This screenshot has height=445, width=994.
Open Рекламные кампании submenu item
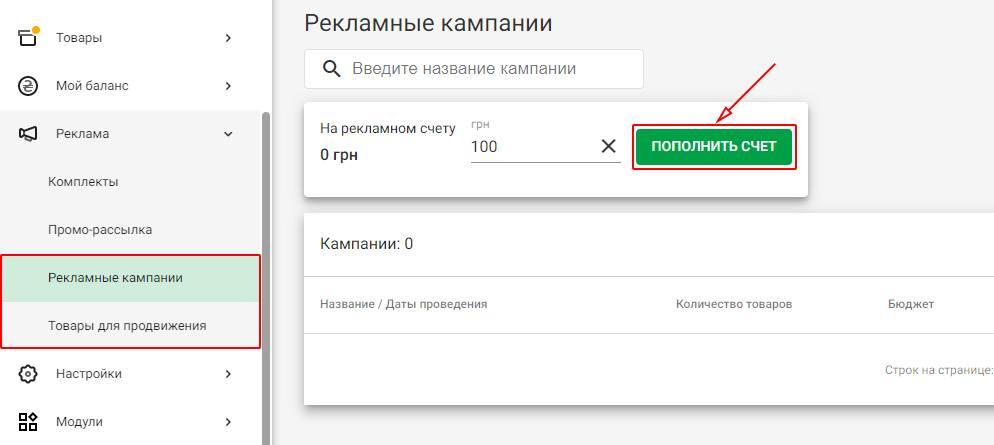tap(130, 278)
